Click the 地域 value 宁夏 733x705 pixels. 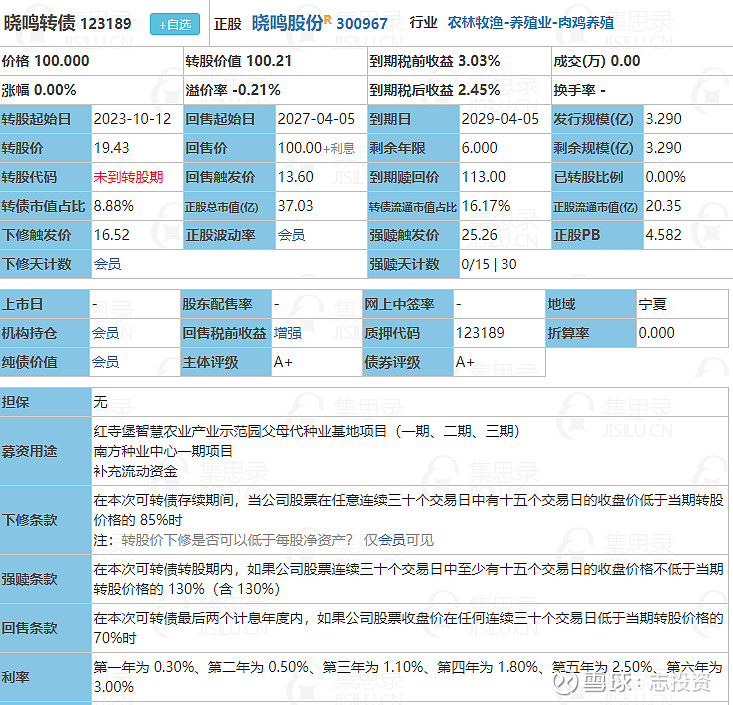pos(652,304)
